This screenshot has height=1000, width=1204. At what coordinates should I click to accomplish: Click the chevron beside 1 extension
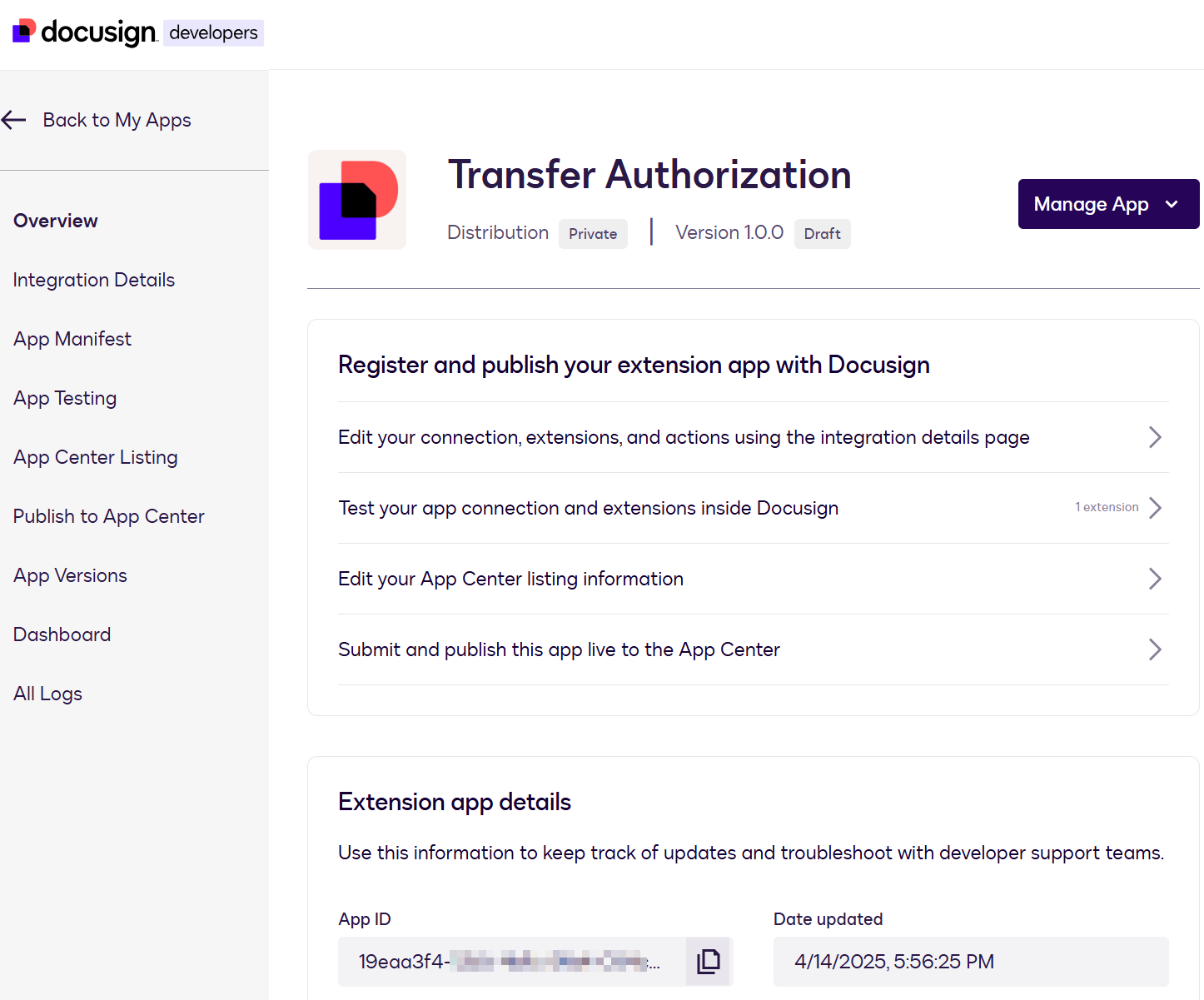[1156, 507]
